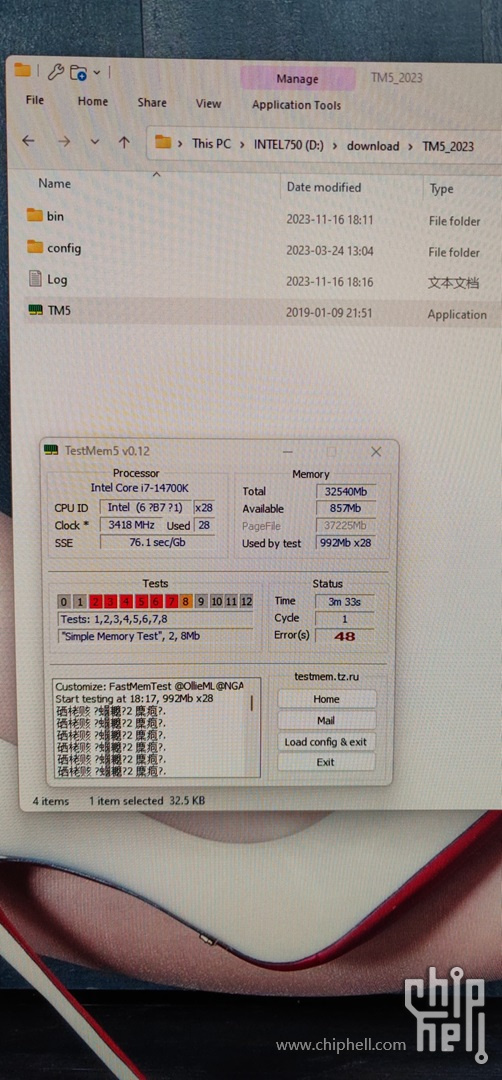Click Load config & exit button
Image resolution: width=502 pixels, height=1080 pixels.
point(326,742)
